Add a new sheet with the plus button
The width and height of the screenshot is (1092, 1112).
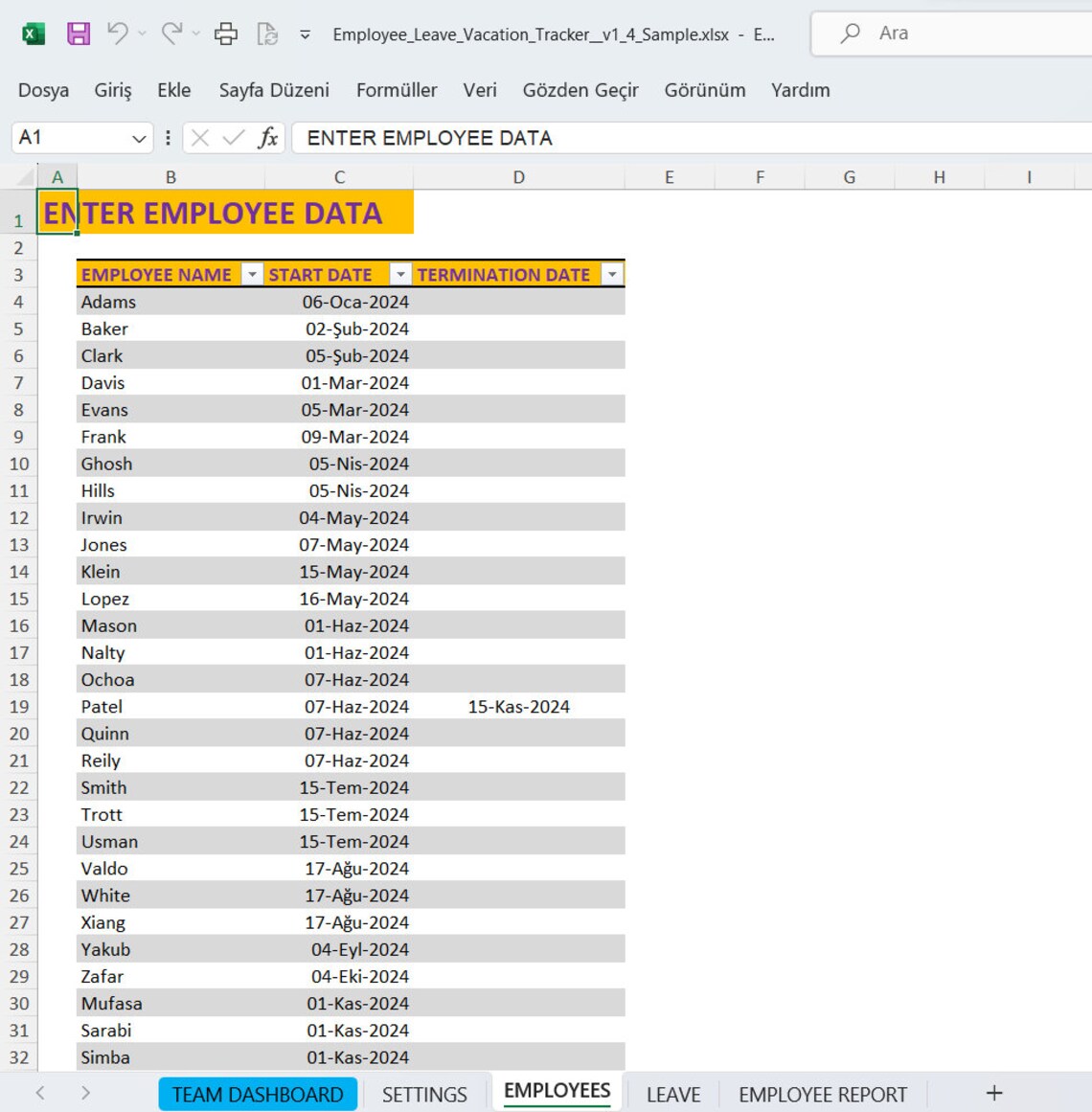992,1093
